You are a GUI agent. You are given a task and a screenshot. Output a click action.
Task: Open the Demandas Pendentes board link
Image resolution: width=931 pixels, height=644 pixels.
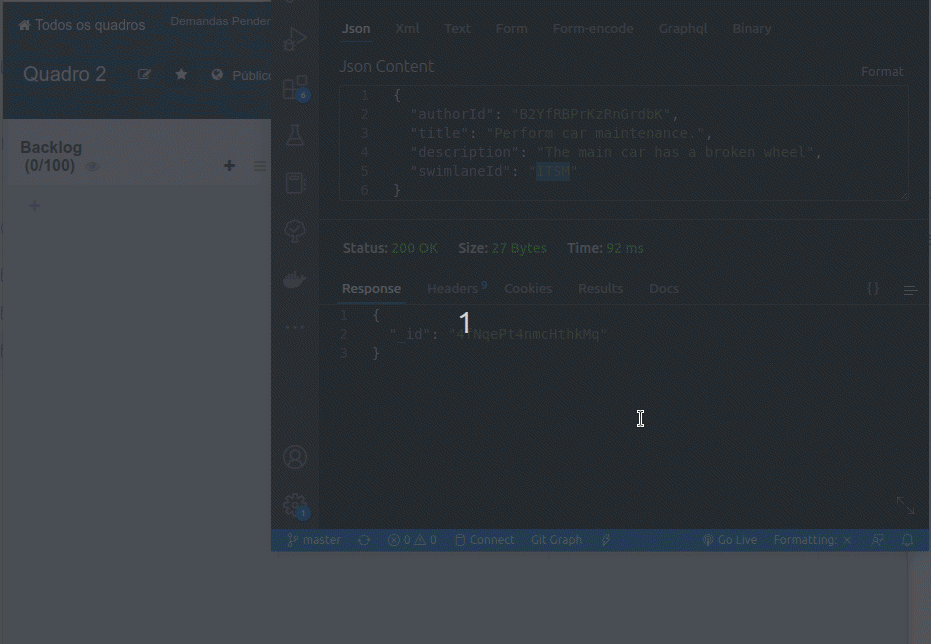click(x=220, y=21)
